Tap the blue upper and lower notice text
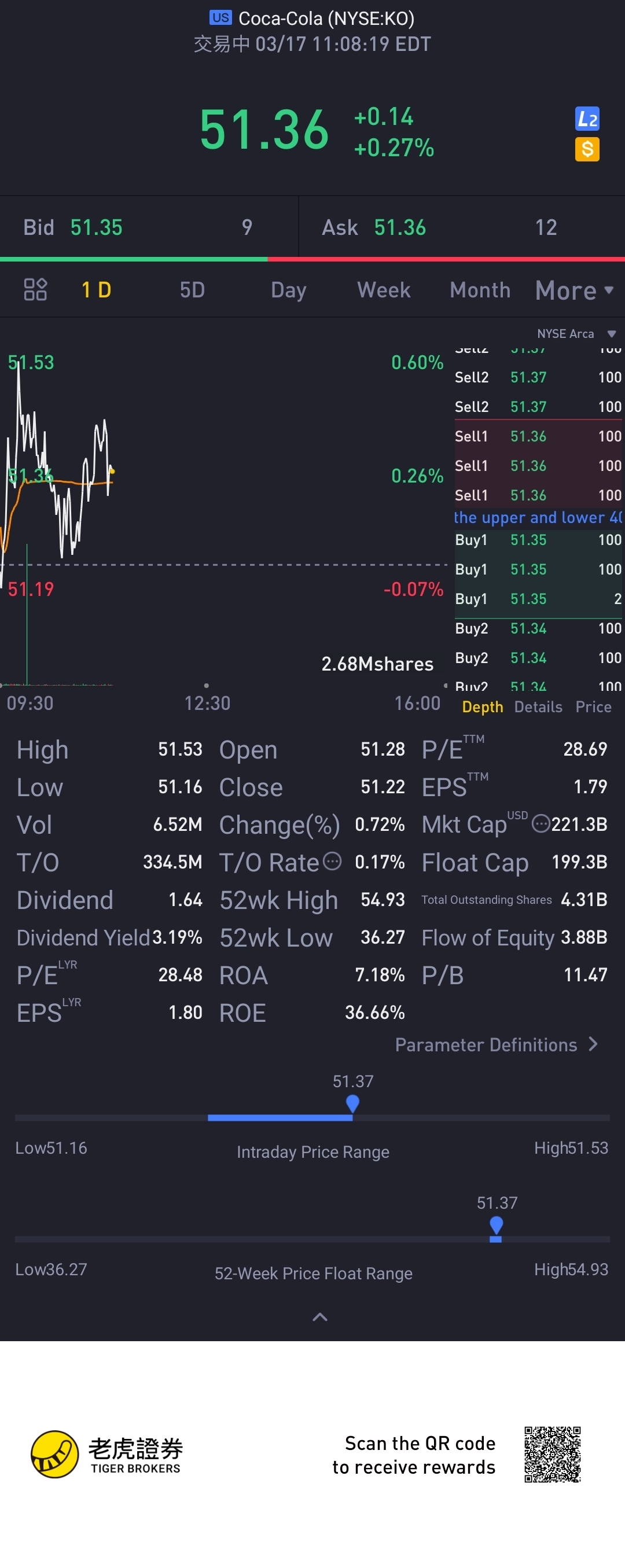This screenshot has width=625, height=1568. point(538,517)
